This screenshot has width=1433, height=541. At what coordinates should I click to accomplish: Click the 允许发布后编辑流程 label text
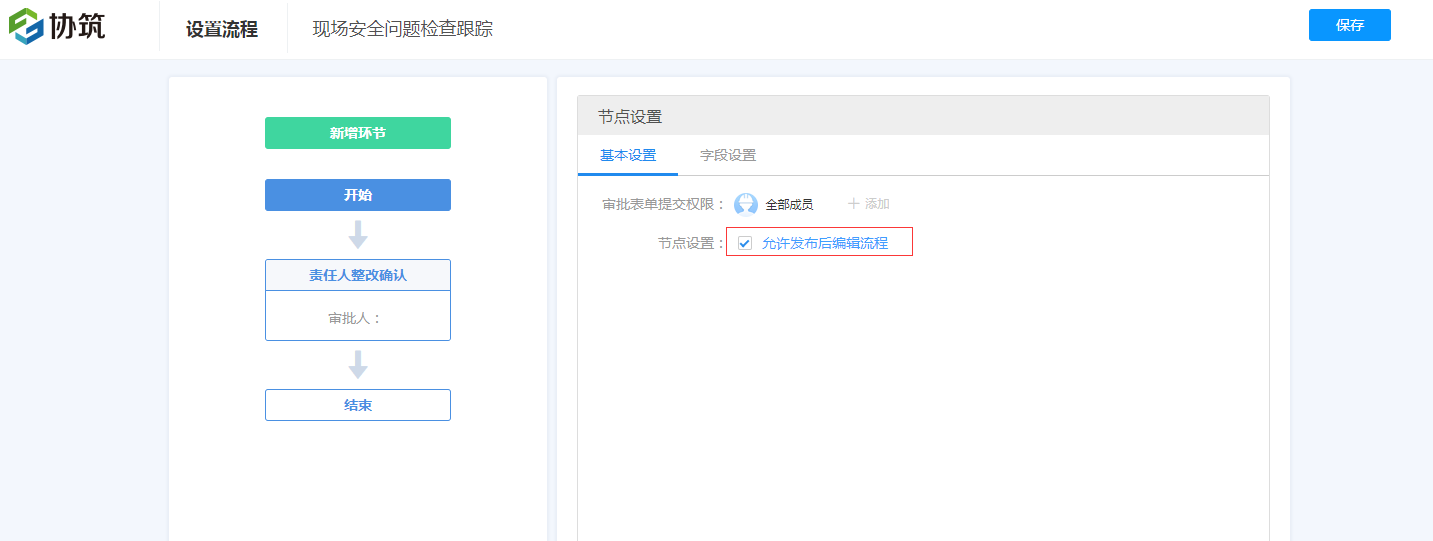(x=825, y=243)
